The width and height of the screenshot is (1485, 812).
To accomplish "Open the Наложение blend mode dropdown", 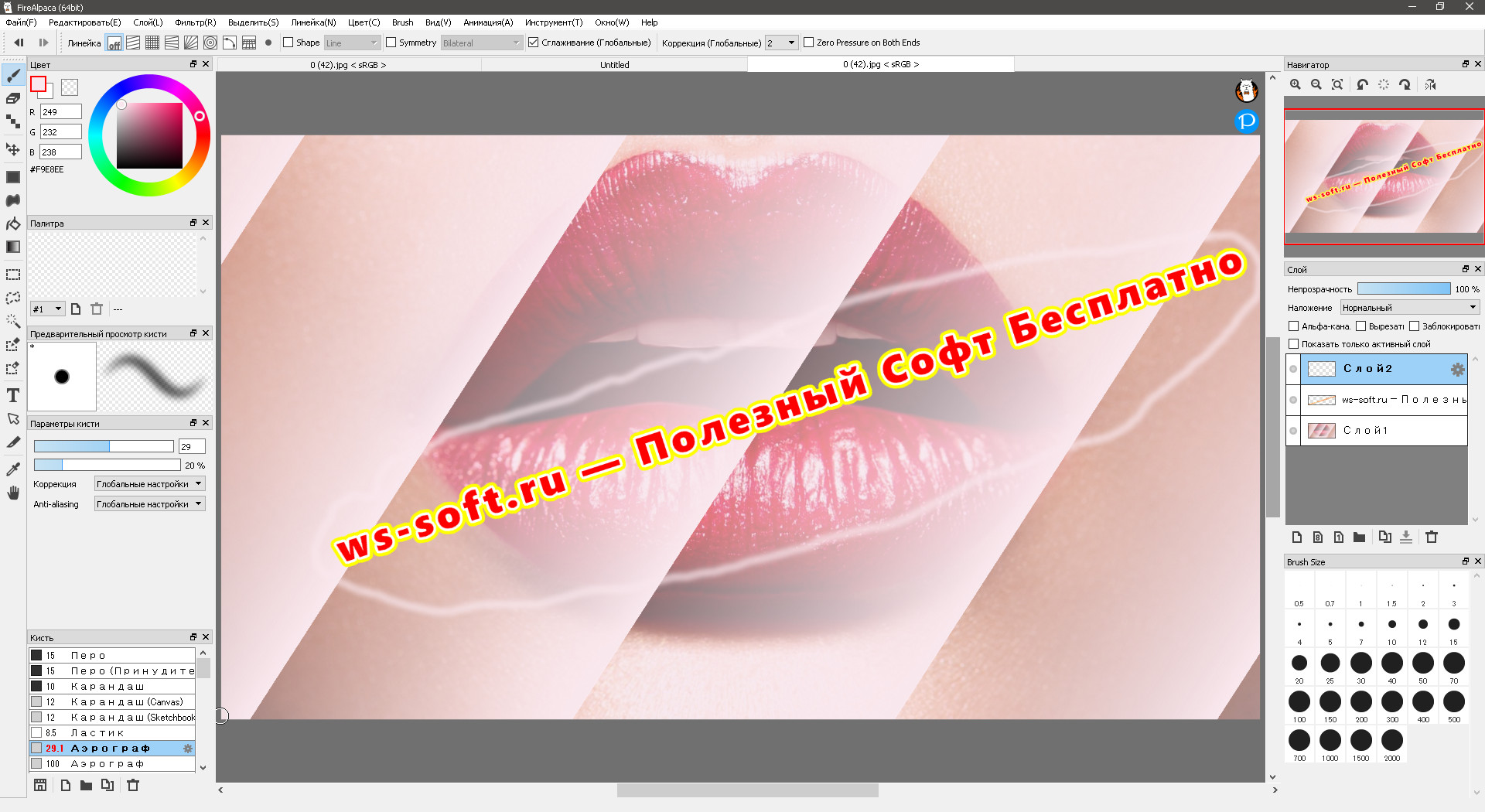I will [1410, 308].
